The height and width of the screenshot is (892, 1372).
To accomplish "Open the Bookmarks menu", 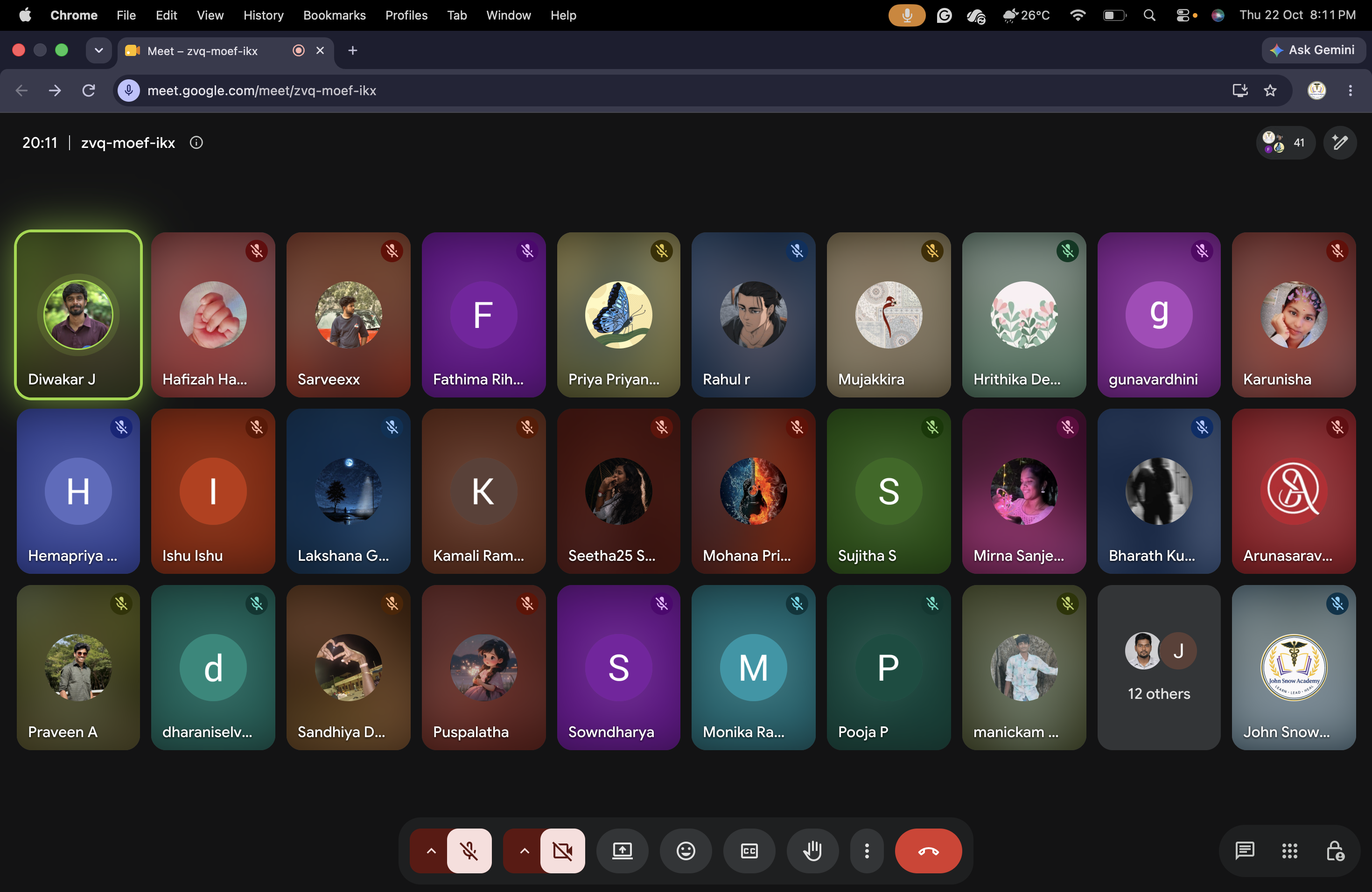I will pos(334,15).
